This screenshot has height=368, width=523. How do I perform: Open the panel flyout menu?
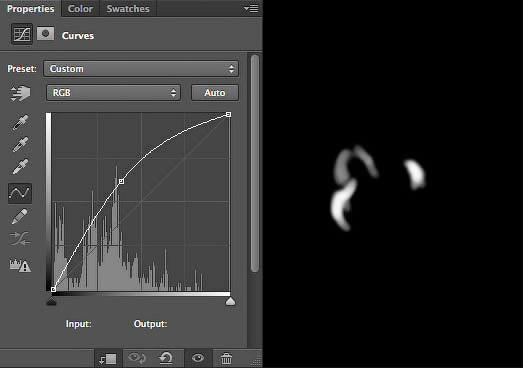click(x=251, y=8)
